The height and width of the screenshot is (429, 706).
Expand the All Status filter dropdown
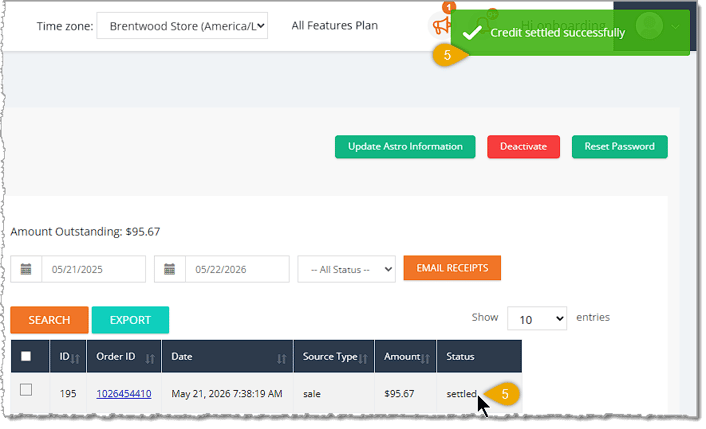click(346, 269)
